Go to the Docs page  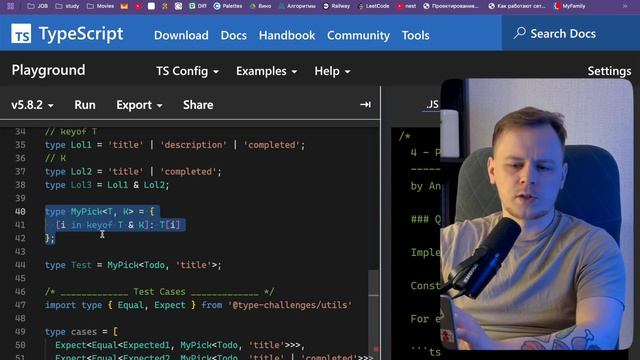click(x=233, y=36)
